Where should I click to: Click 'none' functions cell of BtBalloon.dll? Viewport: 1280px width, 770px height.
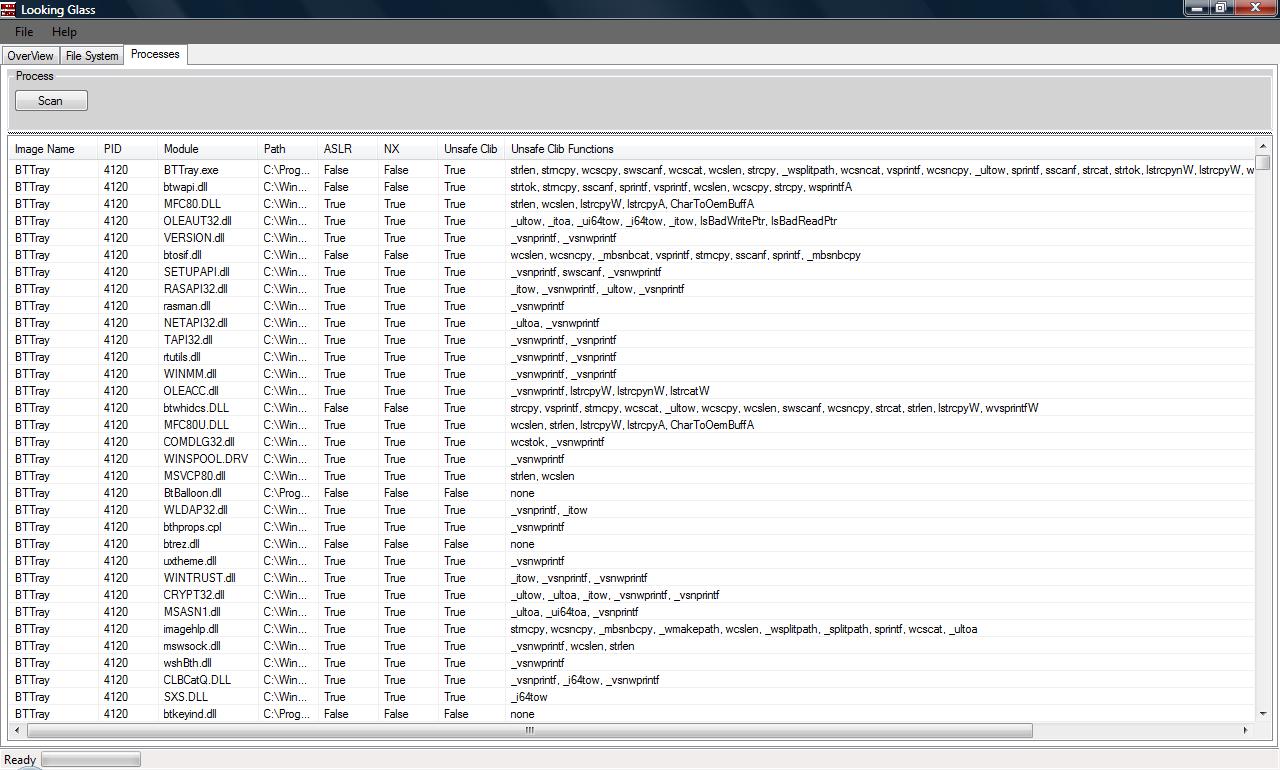pyautogui.click(x=522, y=493)
